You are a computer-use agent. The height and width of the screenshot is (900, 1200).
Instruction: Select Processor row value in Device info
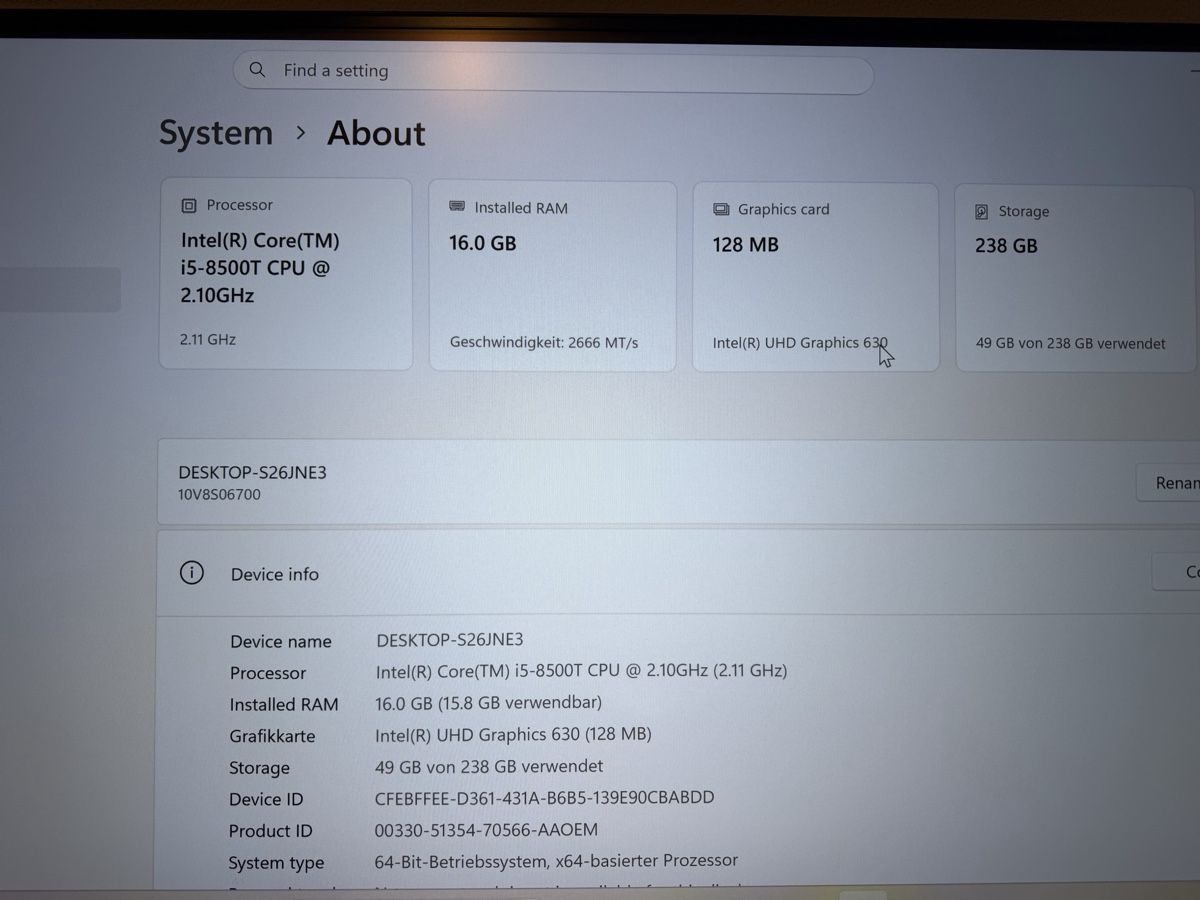pos(581,670)
